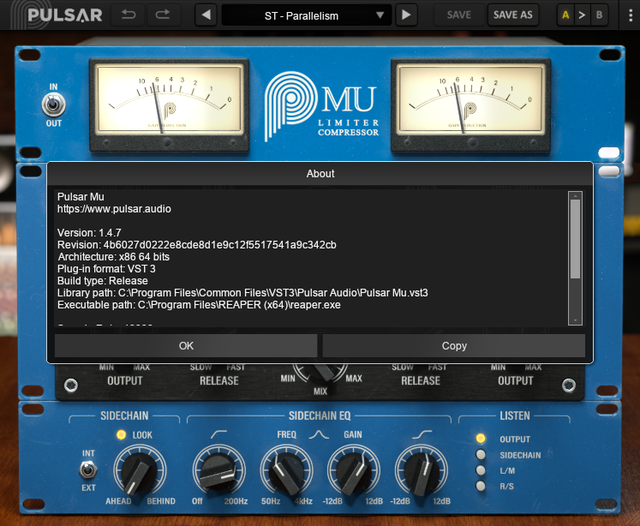
Task: Select the B comparison state
Action: pyautogui.click(x=599, y=15)
